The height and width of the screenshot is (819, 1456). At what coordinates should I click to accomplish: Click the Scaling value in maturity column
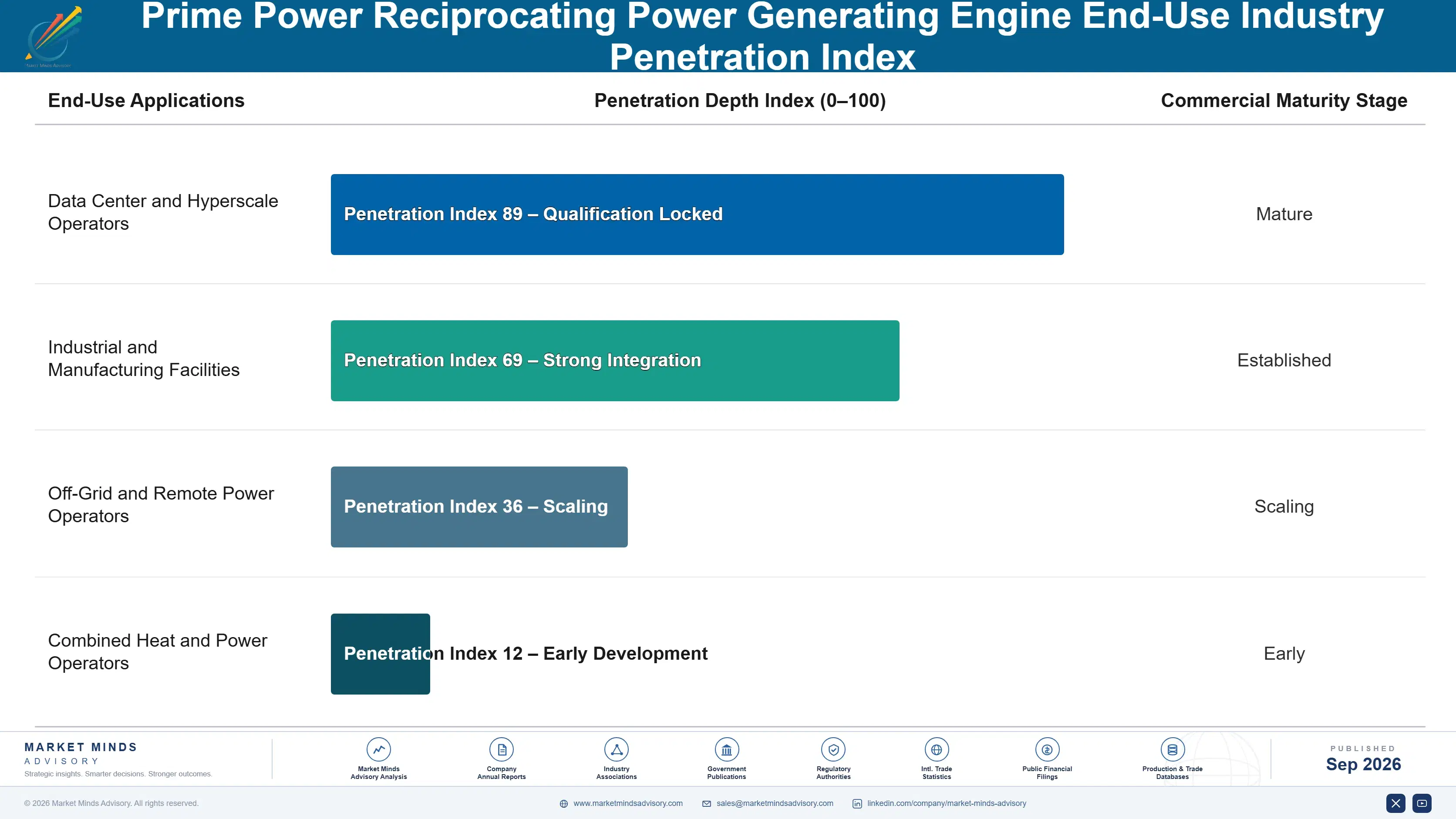(1284, 507)
